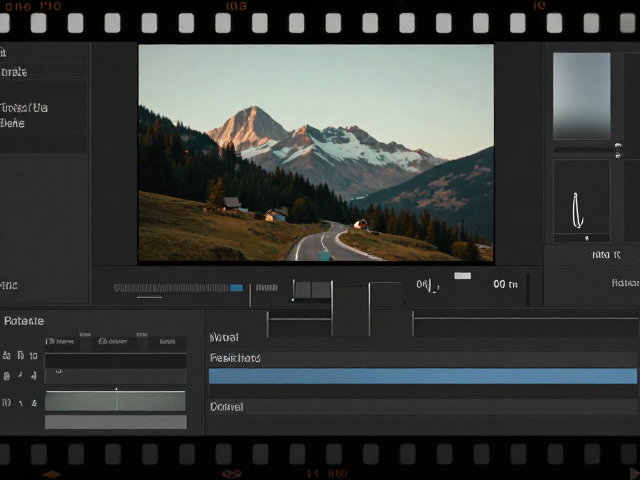Click the slash pencil icon in the second track row
The height and width of the screenshot is (480, 640).
(20, 375)
